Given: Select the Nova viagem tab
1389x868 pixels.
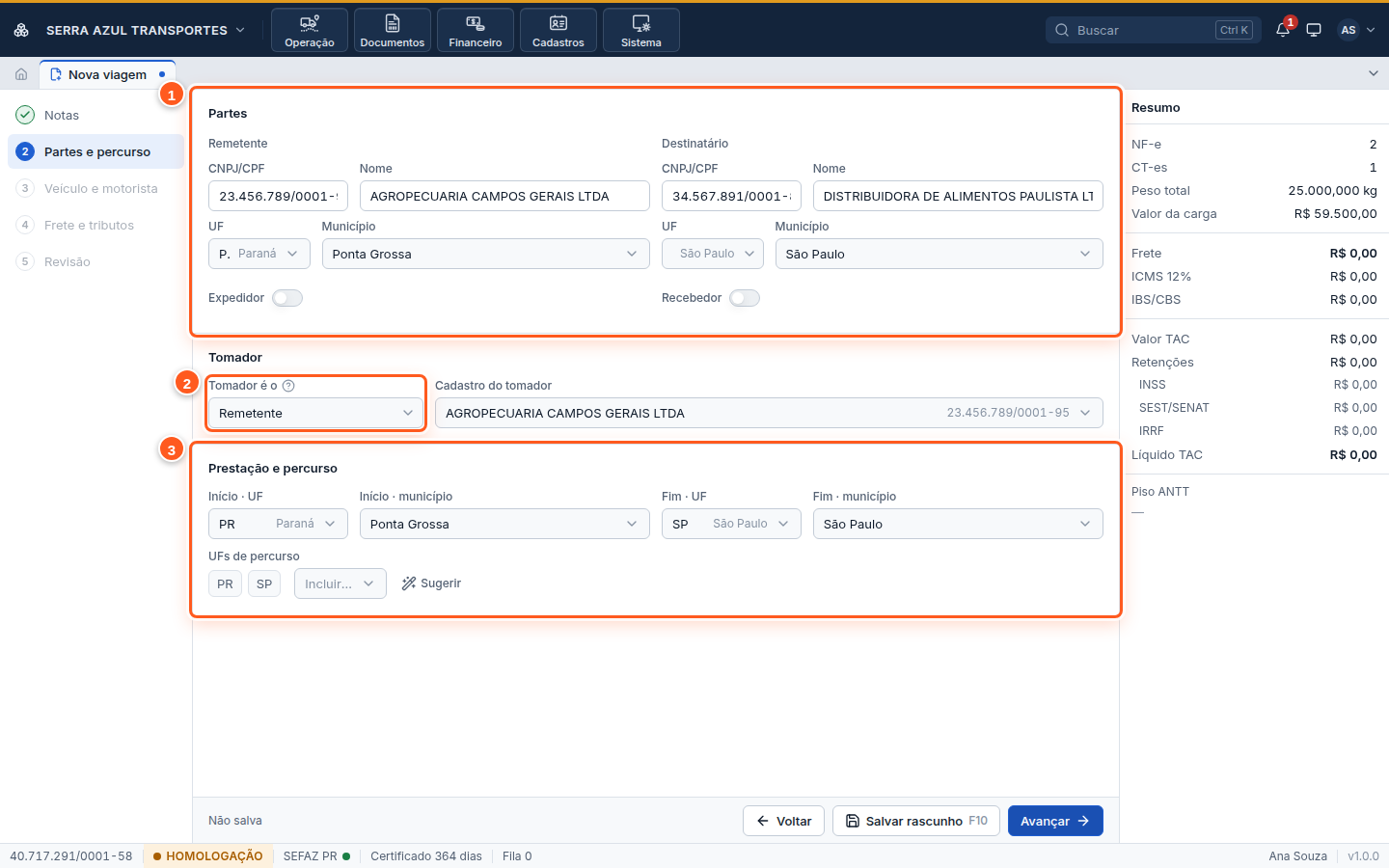Looking at the screenshot, I should [x=107, y=74].
